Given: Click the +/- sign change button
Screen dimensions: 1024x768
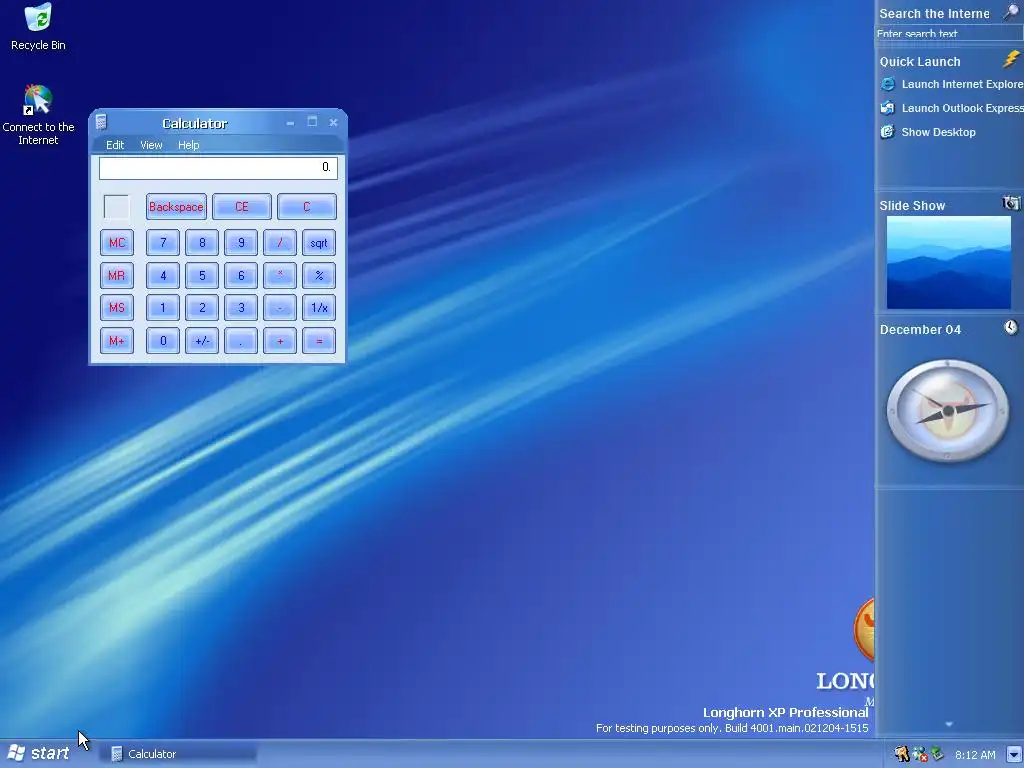Looking at the screenshot, I should coord(202,340).
